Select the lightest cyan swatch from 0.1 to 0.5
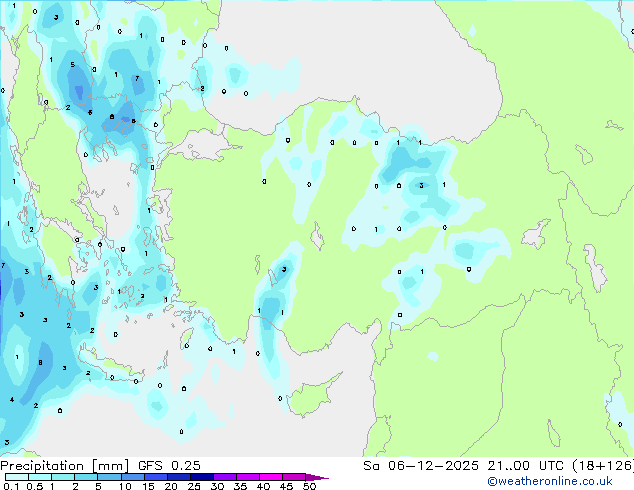The height and width of the screenshot is (490, 634). (x=17, y=477)
